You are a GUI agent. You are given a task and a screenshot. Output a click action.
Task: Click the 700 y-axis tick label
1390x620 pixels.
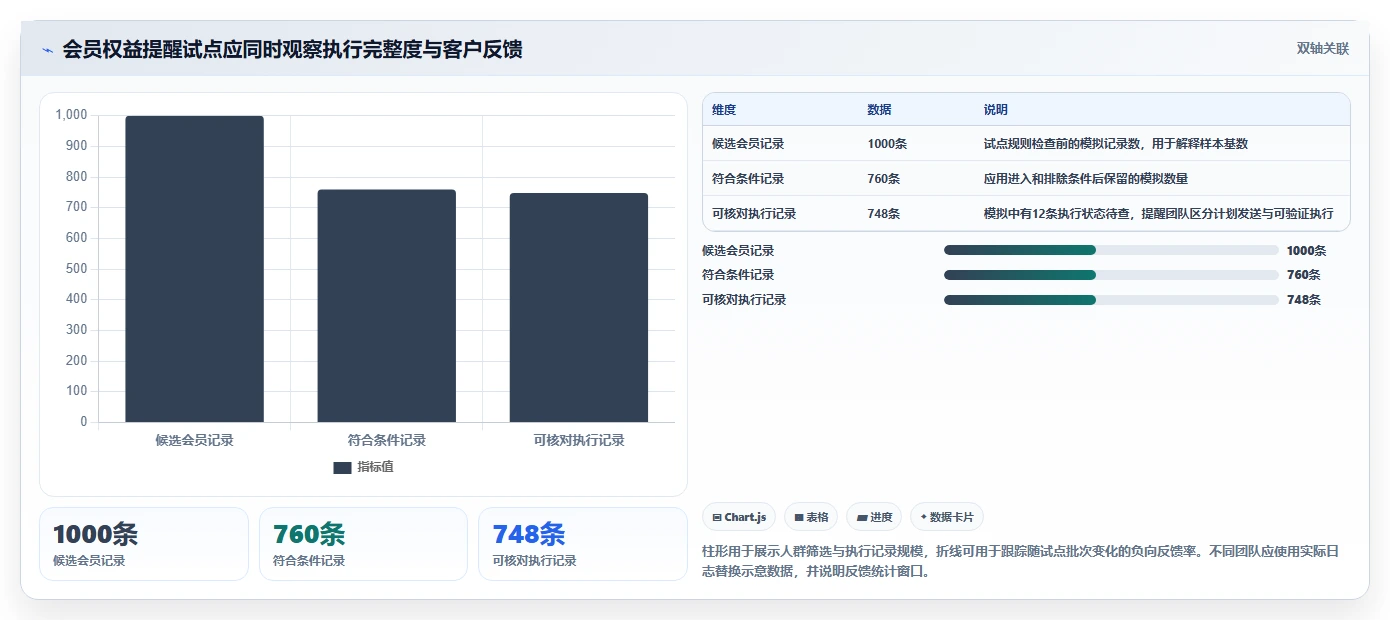point(77,207)
